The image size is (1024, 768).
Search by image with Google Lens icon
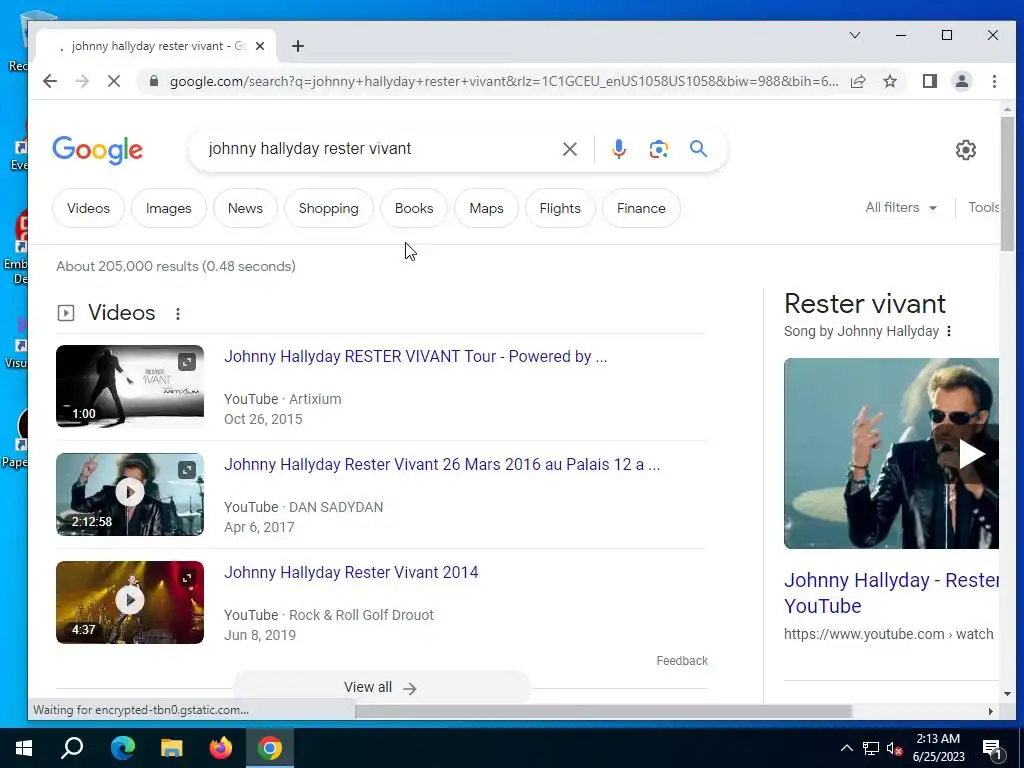point(658,149)
